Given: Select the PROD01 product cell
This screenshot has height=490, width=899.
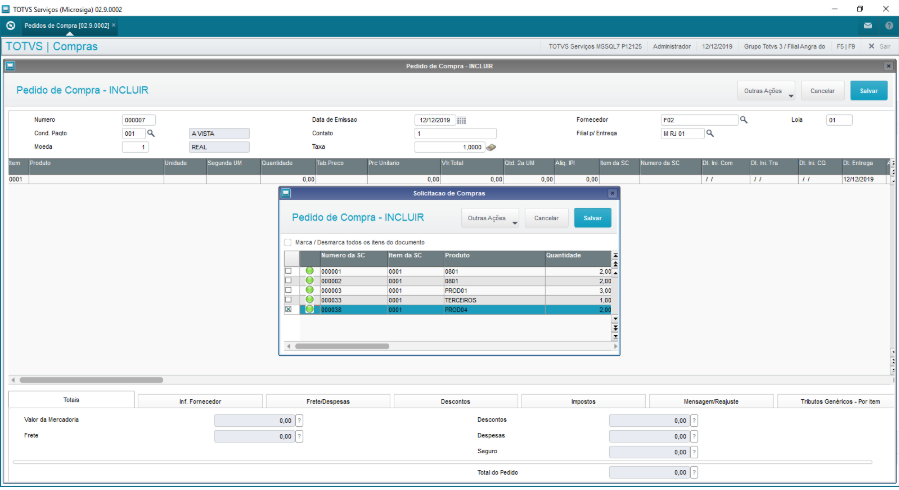Looking at the screenshot, I should coord(494,291).
